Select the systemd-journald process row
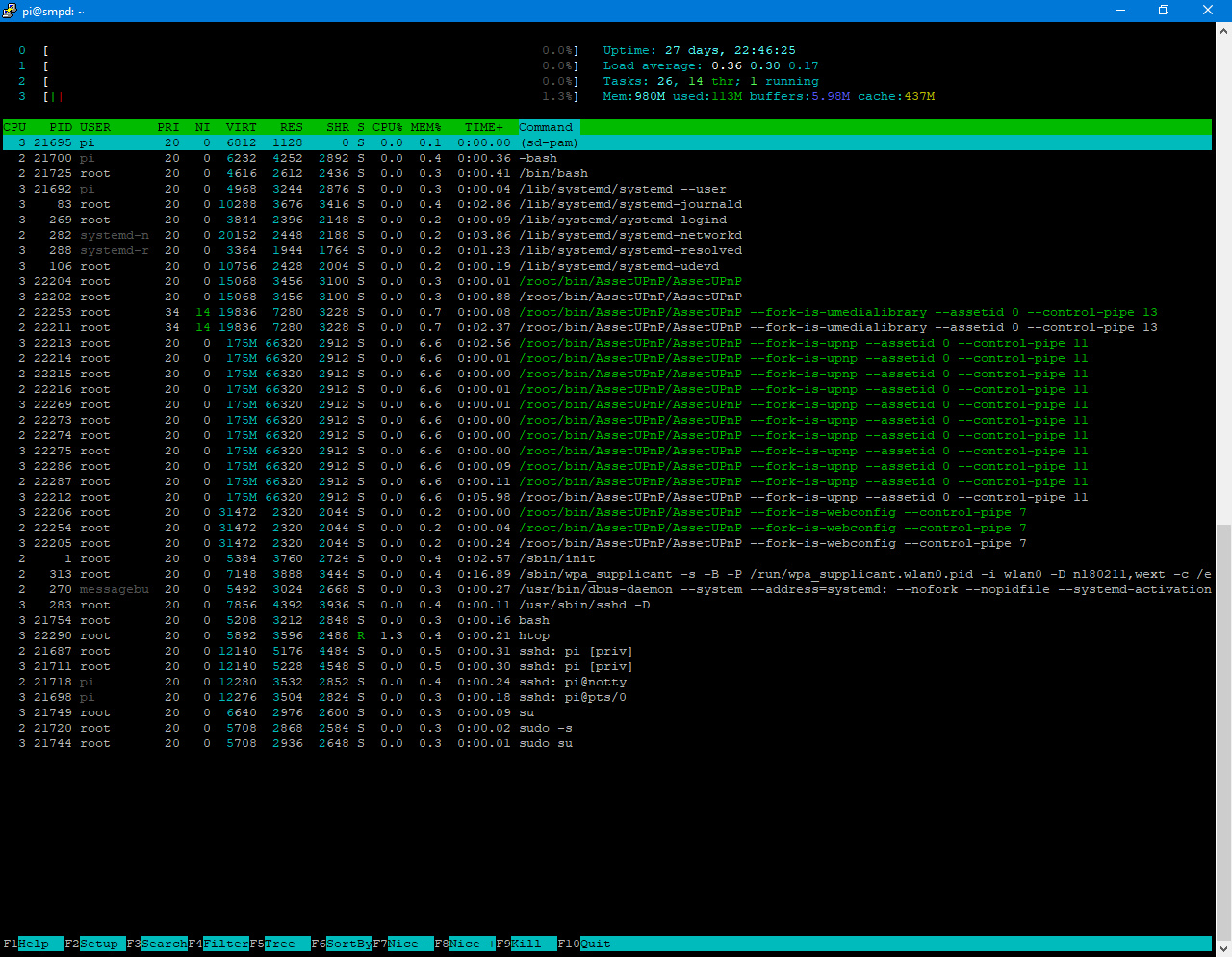The width and height of the screenshot is (1232, 957). coord(607,204)
